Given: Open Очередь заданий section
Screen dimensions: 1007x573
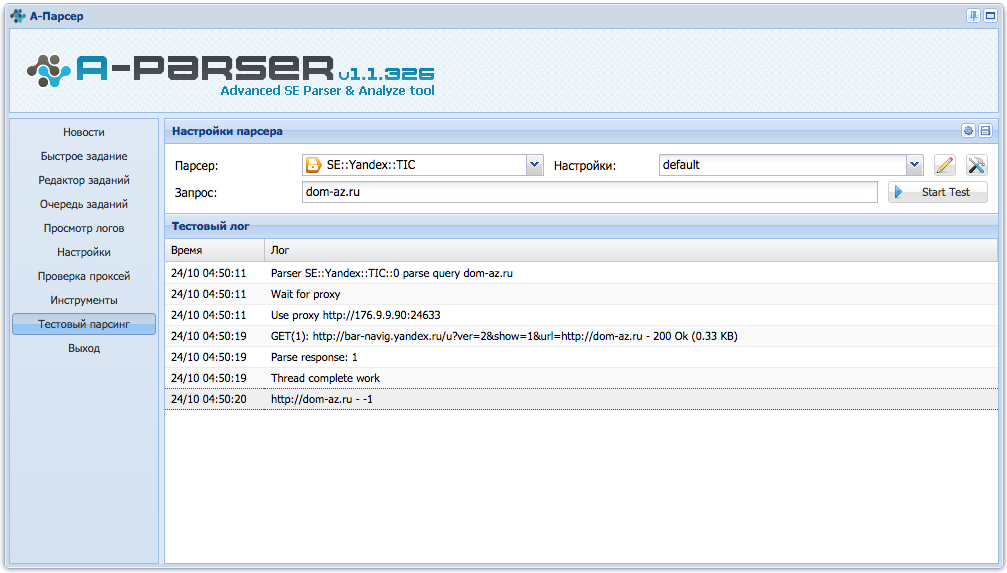Looking at the screenshot, I should 83,204.
